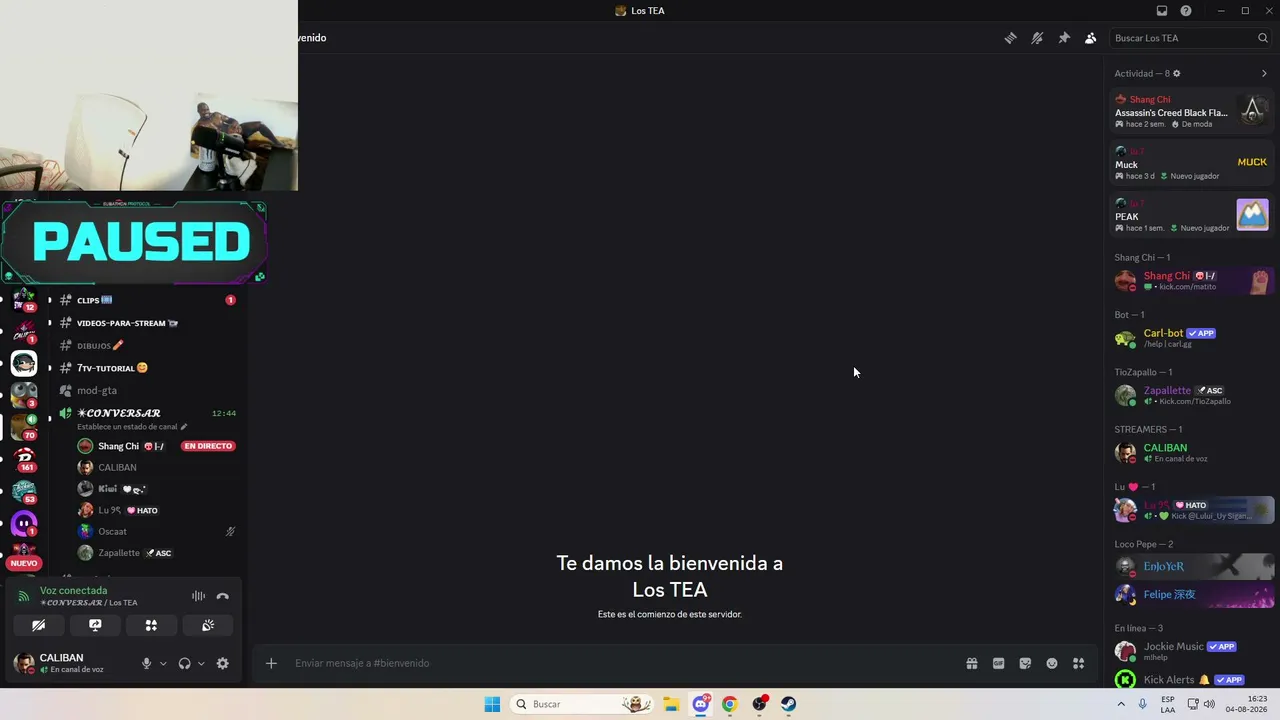Open the sticker picker
1280x720 pixels.
point(1025,663)
